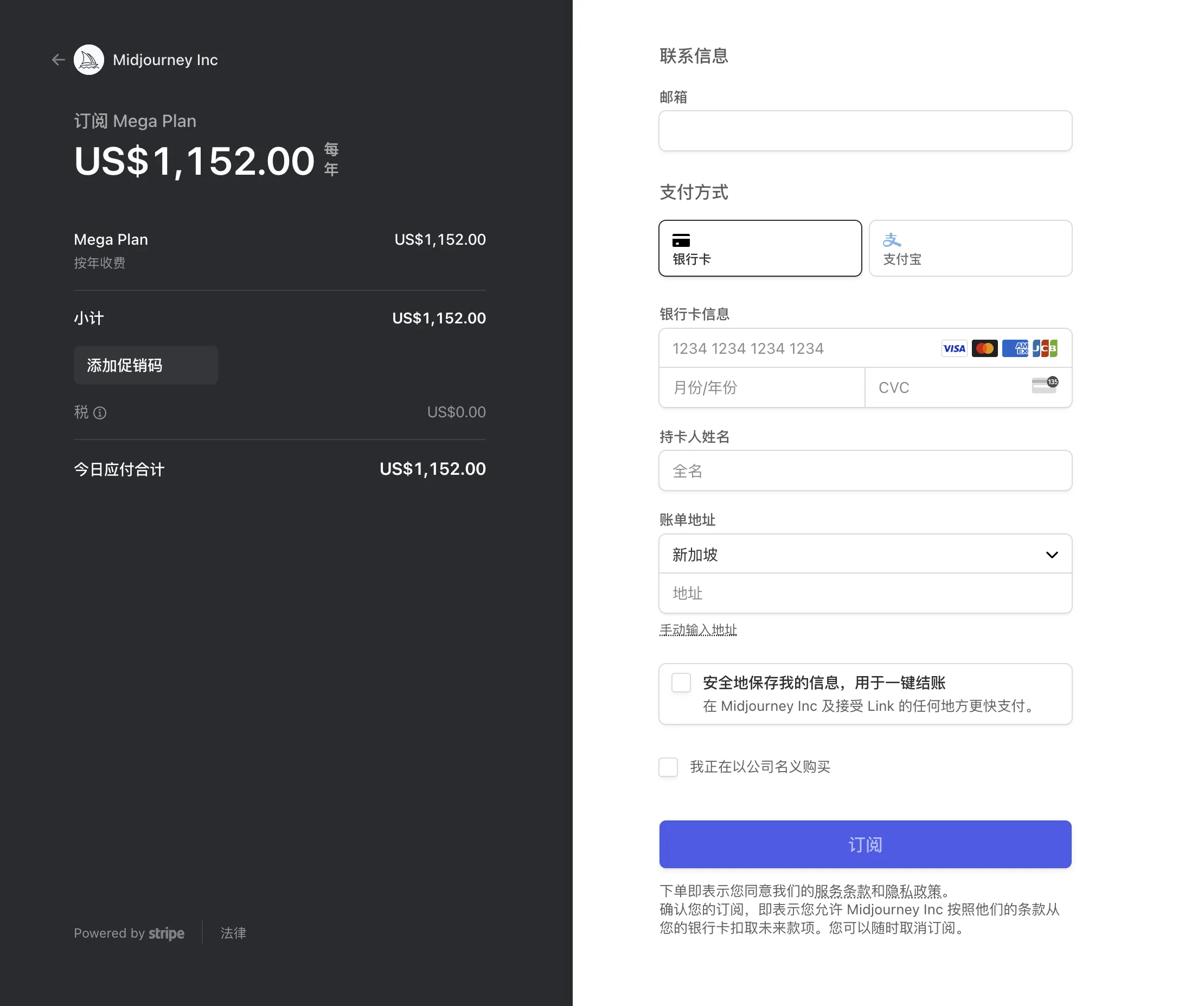This screenshot has height=1006, width=1204.
Task: Select the 支付宝 payment method
Action: (970, 249)
